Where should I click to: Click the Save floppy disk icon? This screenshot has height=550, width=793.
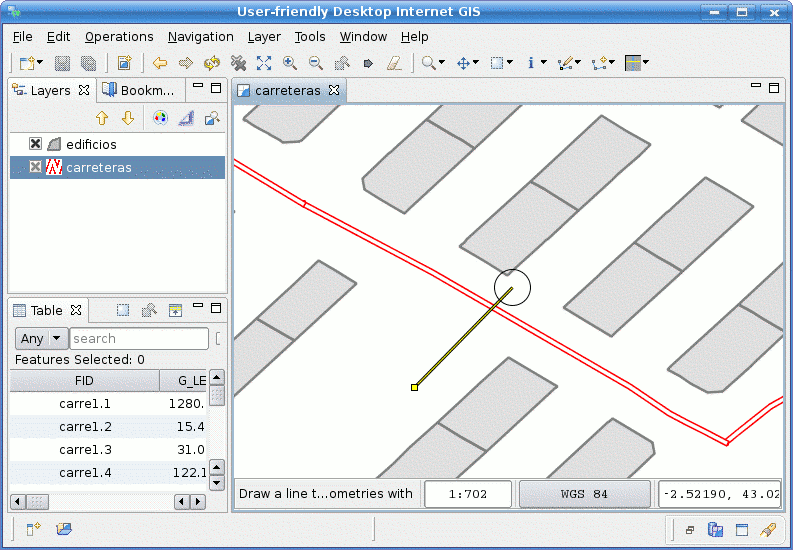tap(62, 63)
